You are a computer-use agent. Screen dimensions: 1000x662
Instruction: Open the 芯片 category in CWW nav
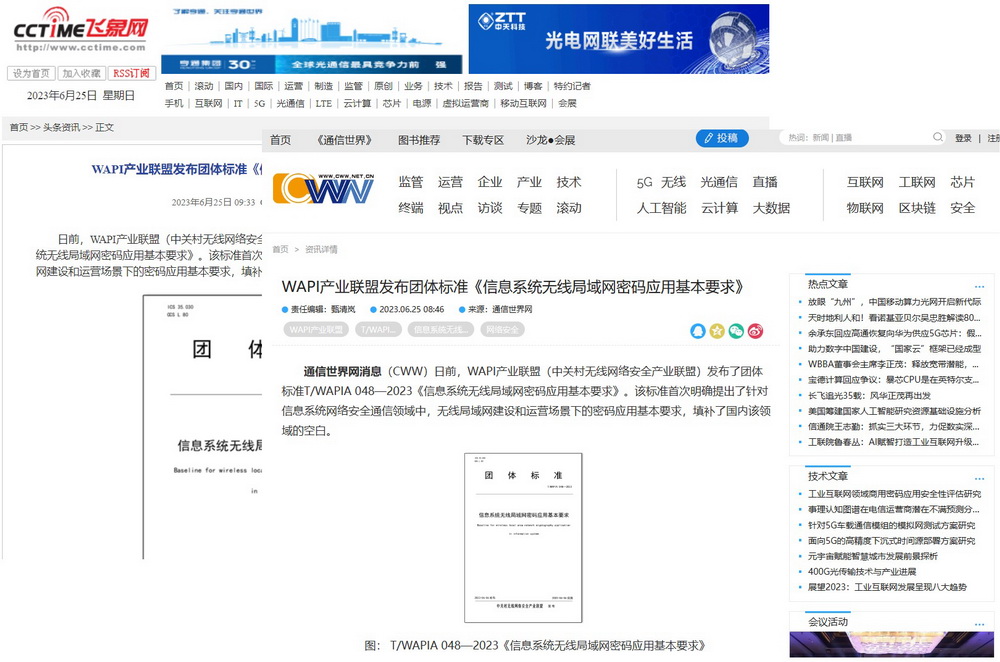[x=962, y=182]
